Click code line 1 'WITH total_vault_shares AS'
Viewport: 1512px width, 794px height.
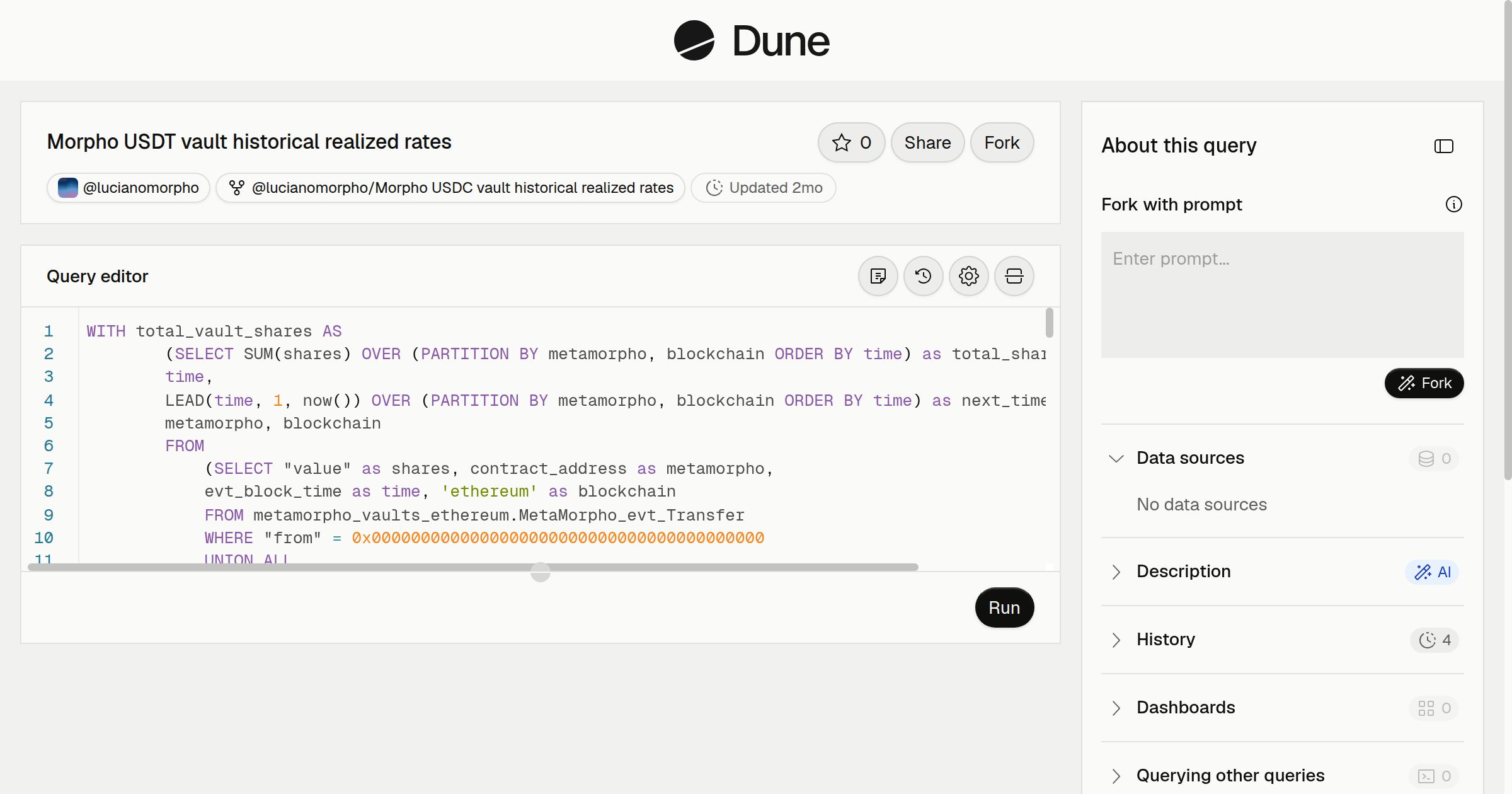(x=214, y=331)
